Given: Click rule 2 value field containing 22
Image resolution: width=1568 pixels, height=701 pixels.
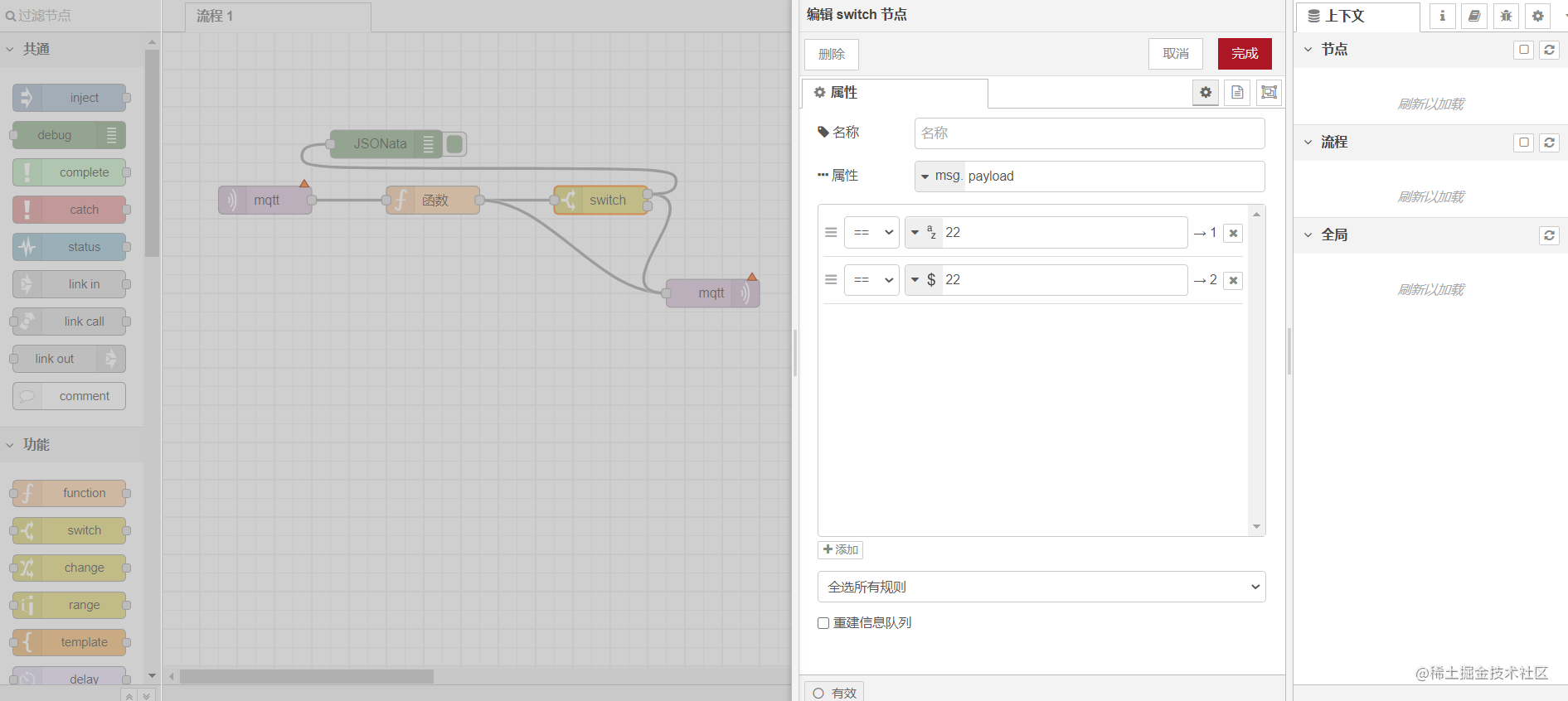Looking at the screenshot, I should point(1065,280).
